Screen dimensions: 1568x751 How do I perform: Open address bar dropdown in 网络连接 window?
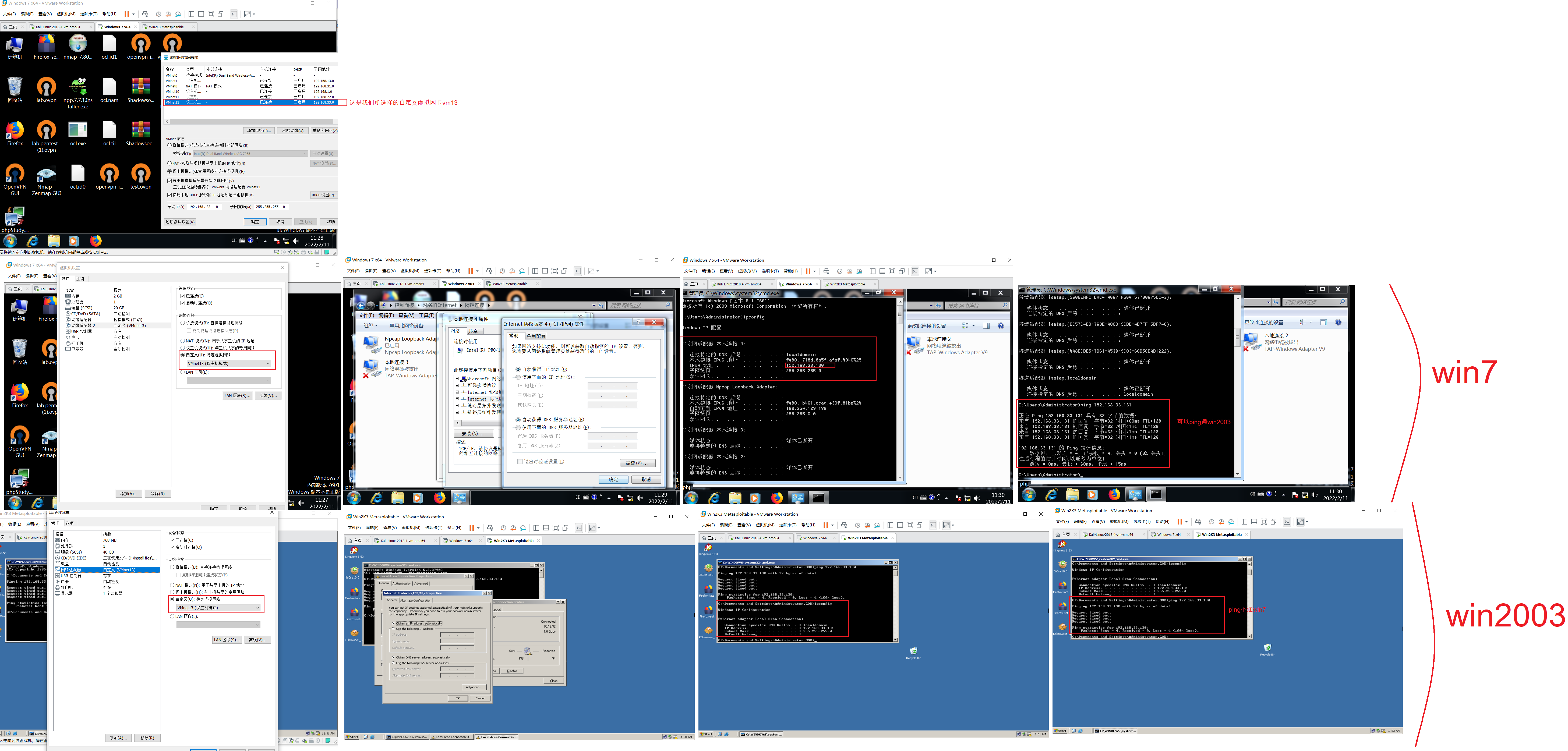594,306
